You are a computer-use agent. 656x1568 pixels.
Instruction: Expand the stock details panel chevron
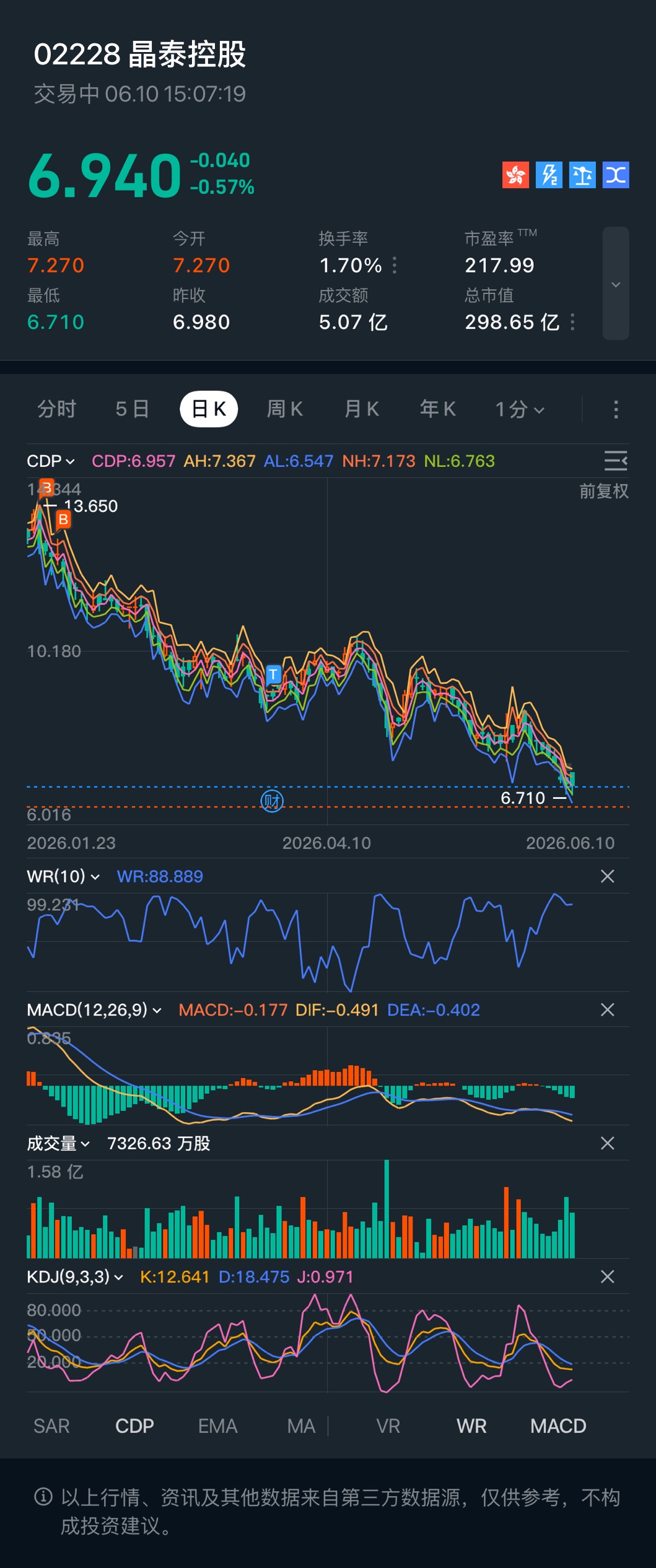pos(616,284)
